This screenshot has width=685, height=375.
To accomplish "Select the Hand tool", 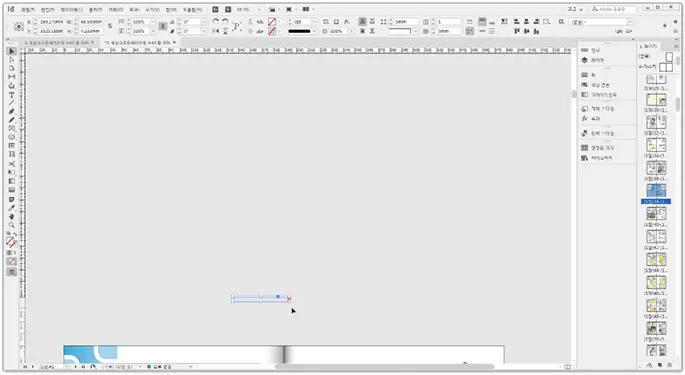I will (x=12, y=216).
